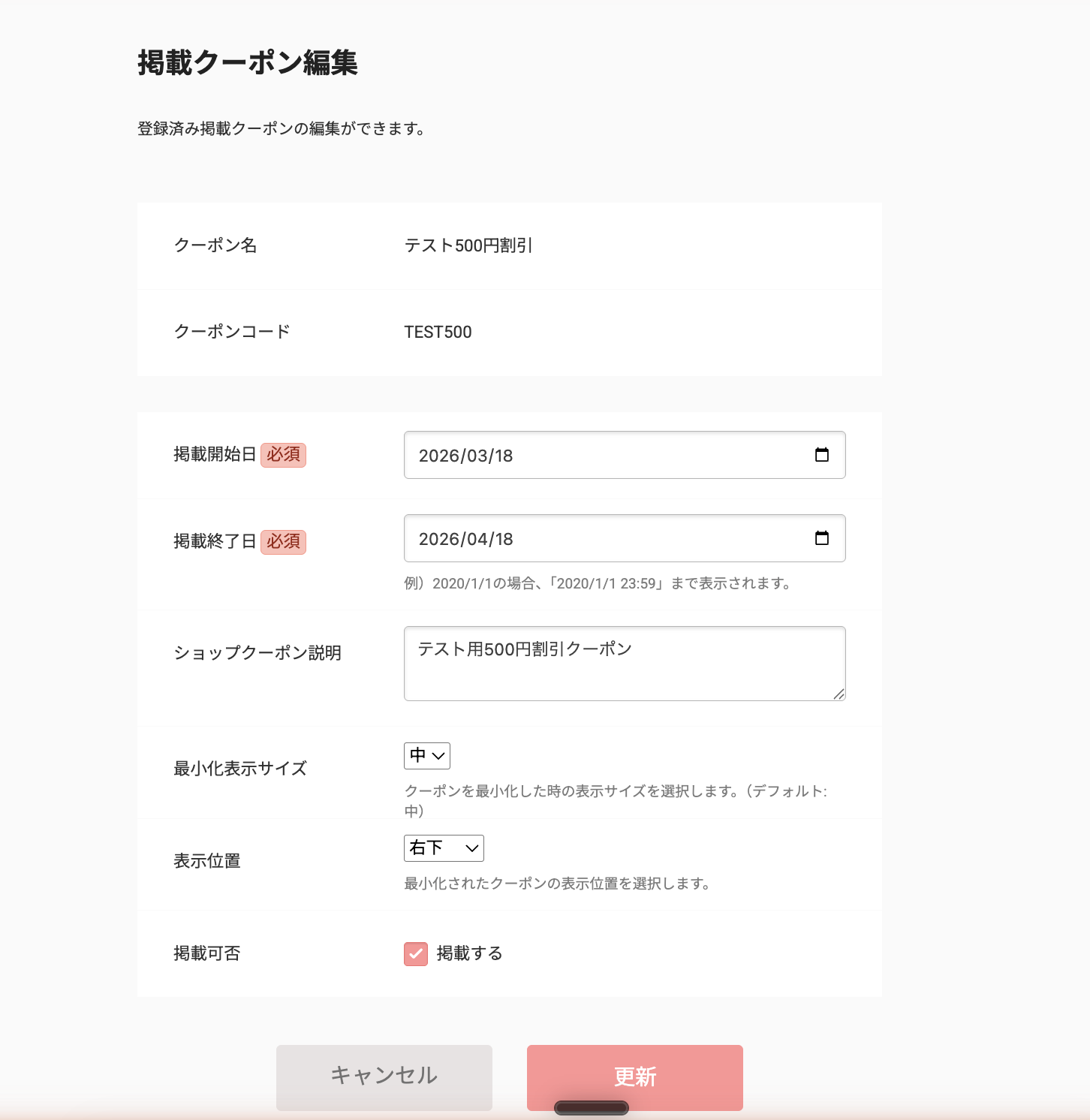Click the coupon name テスト500円割引

tap(468, 245)
